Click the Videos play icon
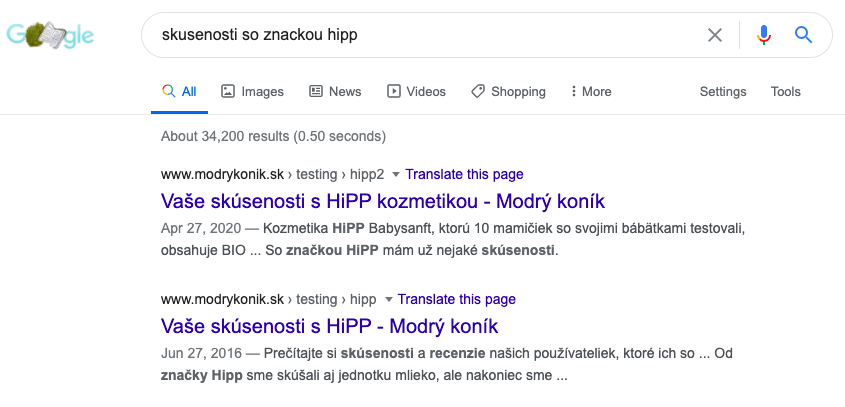 click(394, 91)
